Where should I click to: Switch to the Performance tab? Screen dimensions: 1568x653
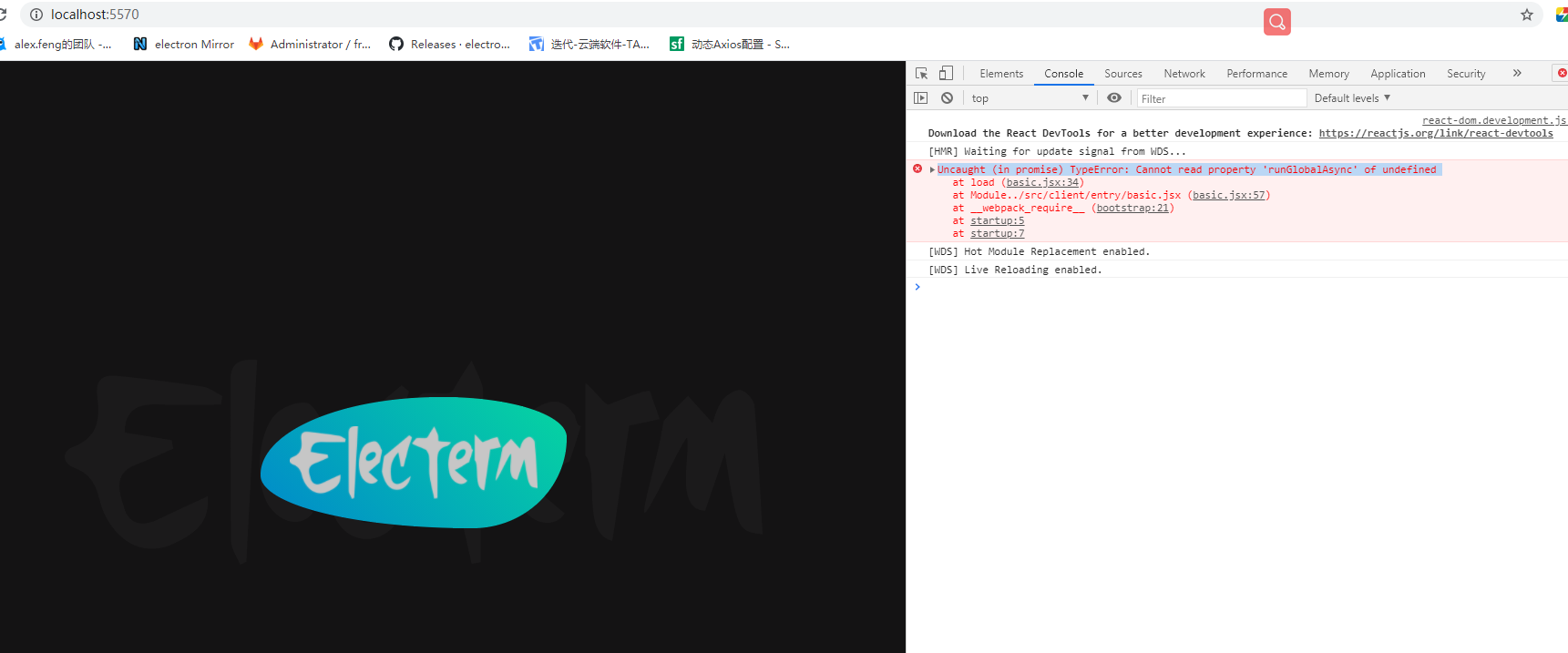(1256, 74)
